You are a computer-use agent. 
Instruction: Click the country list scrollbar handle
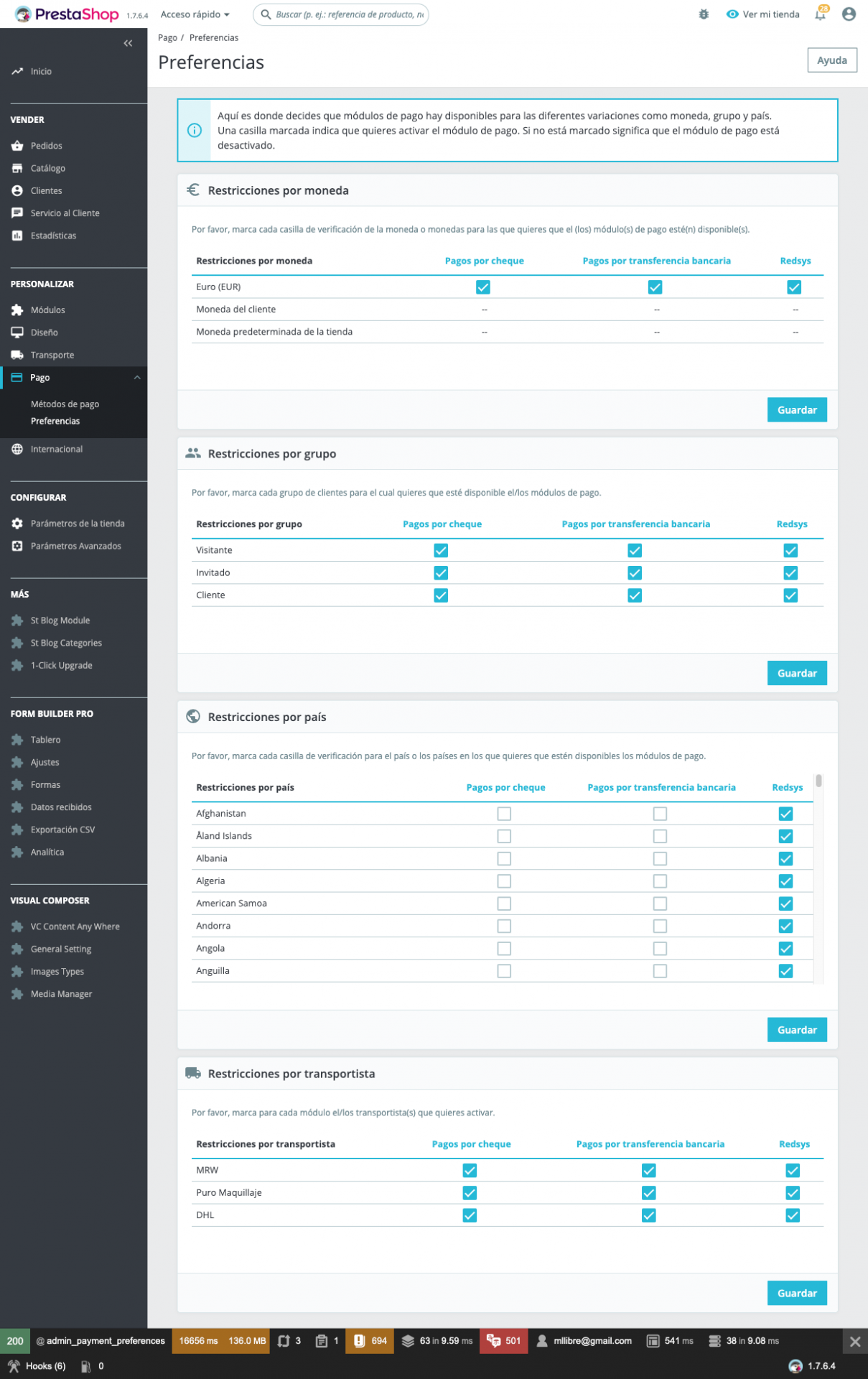[818, 781]
